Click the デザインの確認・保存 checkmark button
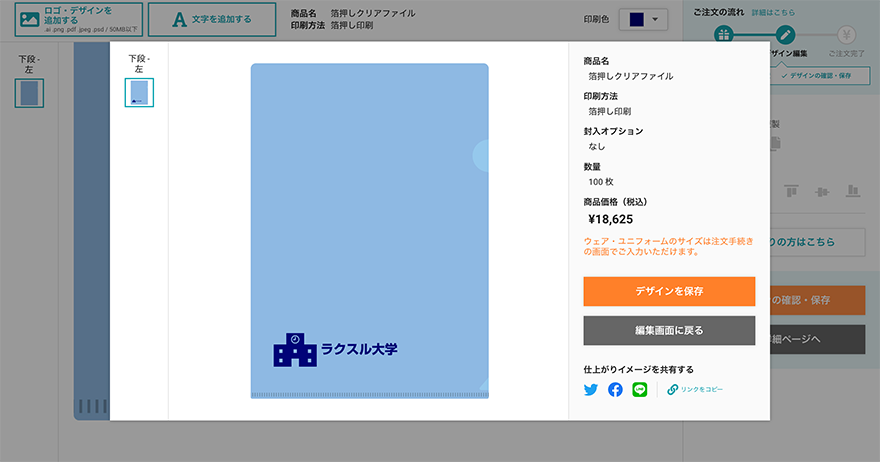Screen dimensions: 880x462 817,76
